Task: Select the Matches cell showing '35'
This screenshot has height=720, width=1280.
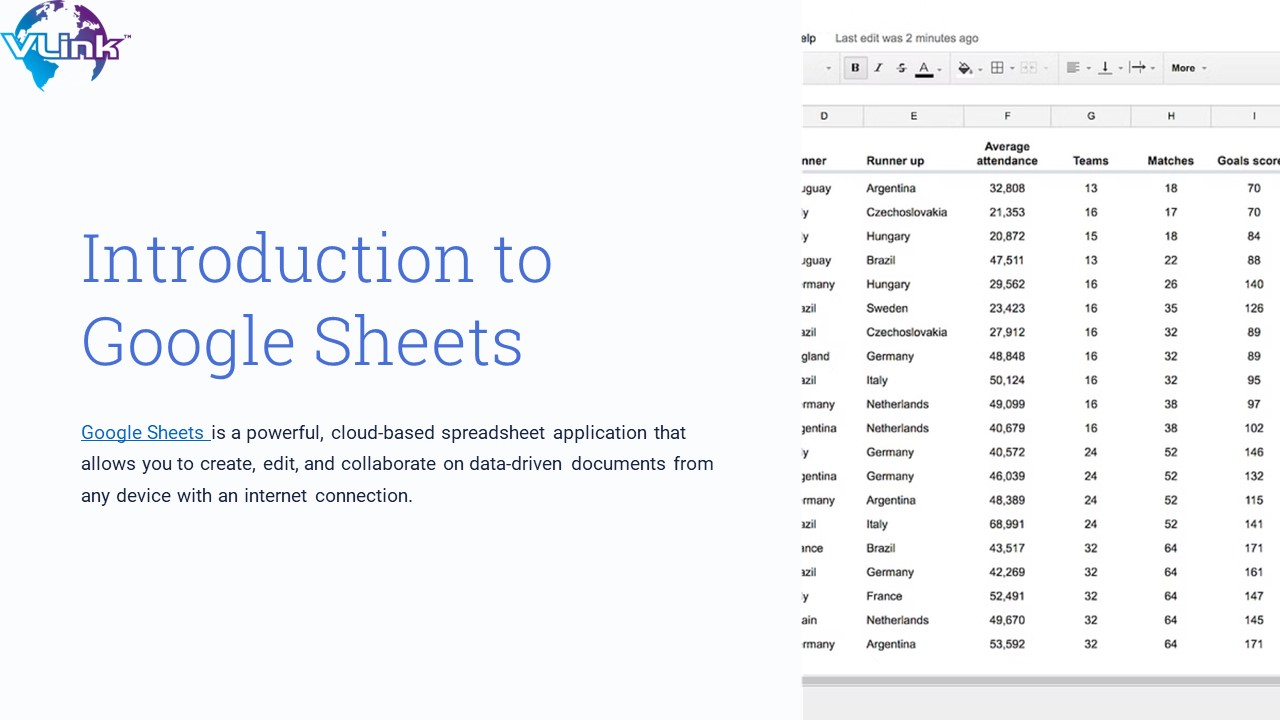Action: [x=1171, y=308]
